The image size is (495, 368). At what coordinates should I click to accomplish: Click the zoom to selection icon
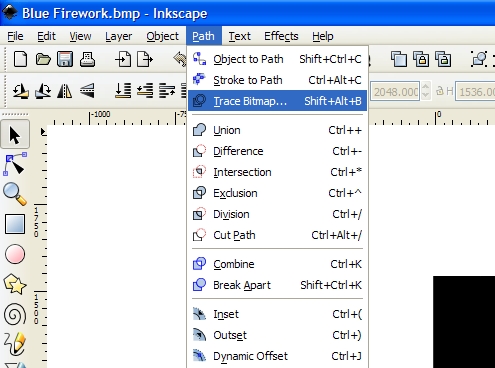479,59
